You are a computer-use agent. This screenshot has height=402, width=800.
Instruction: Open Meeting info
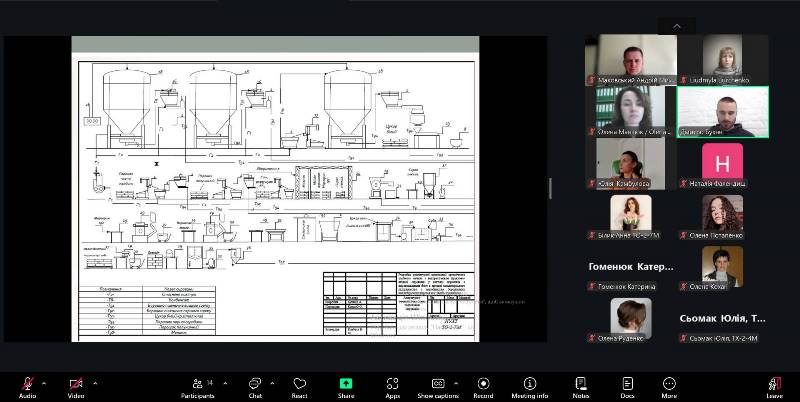530,385
